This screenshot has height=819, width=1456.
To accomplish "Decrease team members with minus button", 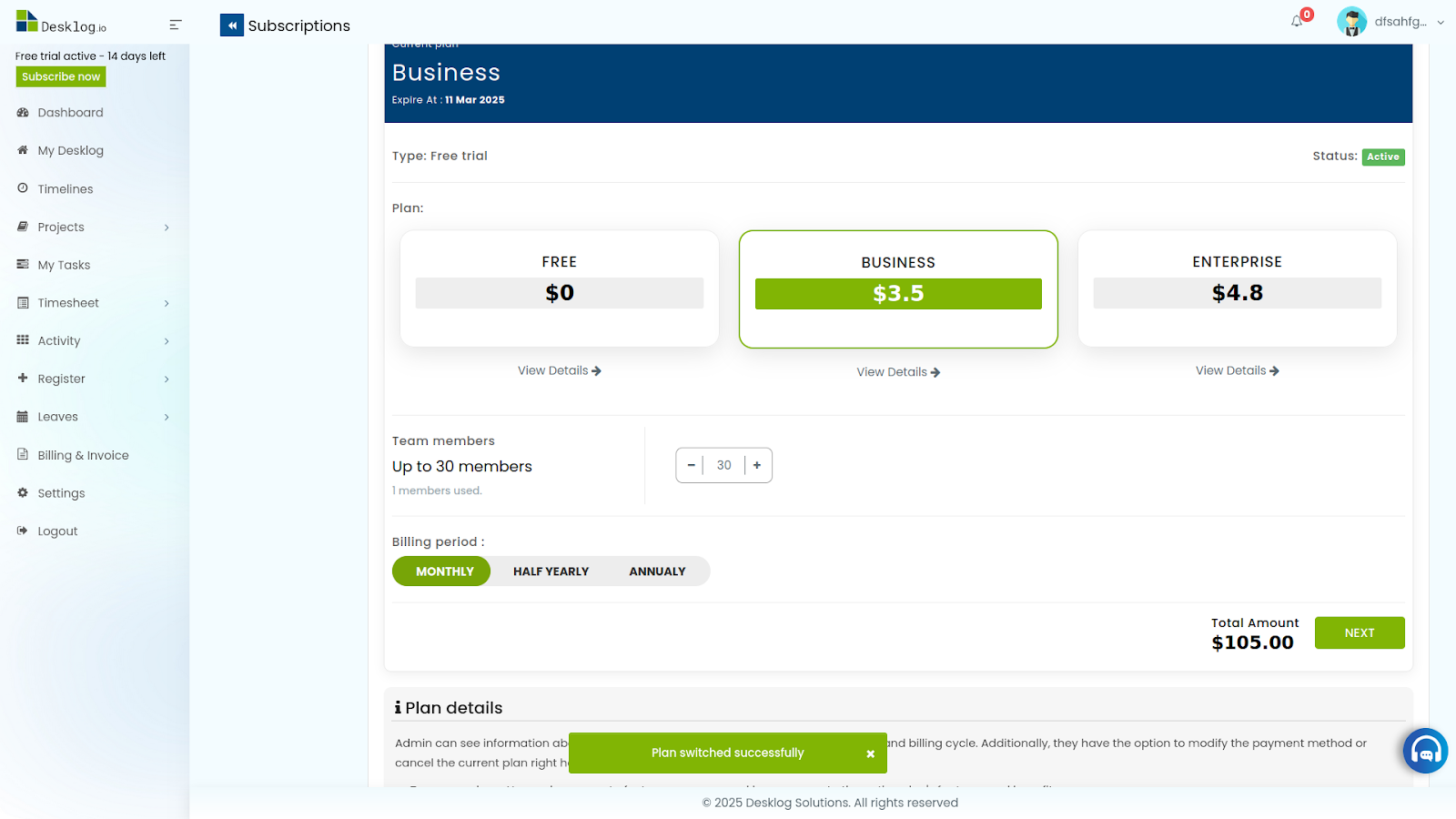I will (x=691, y=465).
